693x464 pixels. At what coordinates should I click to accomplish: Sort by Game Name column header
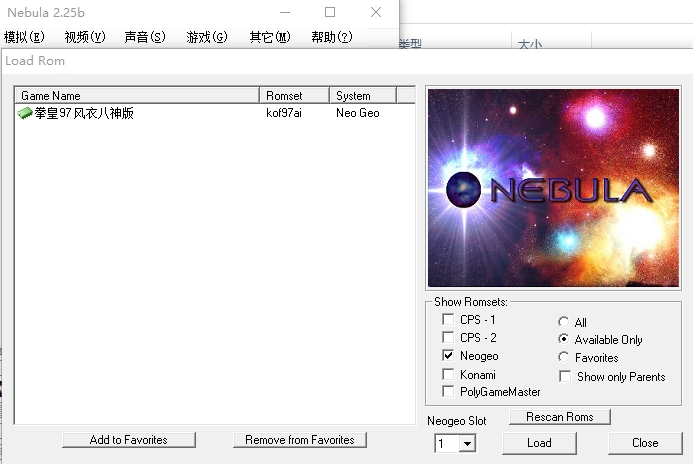[137, 95]
